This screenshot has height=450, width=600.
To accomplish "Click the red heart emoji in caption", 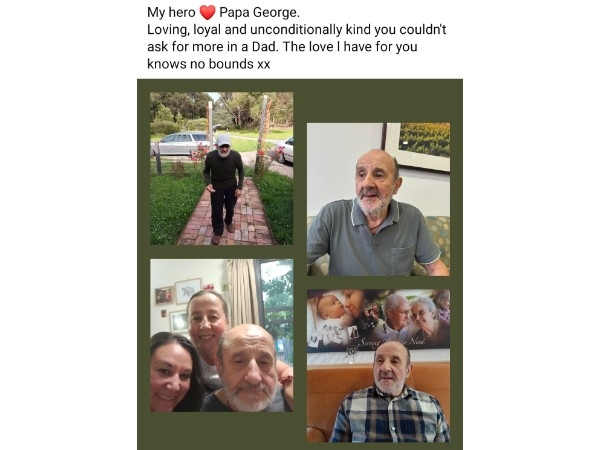I will (207, 13).
